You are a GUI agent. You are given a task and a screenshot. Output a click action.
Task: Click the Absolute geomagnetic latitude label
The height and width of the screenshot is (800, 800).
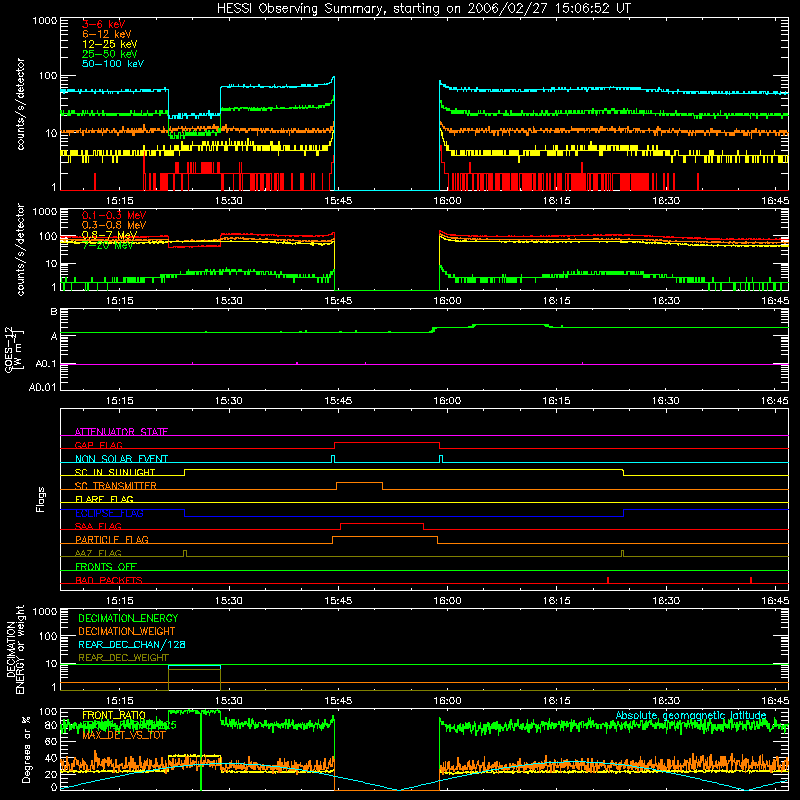[x=691, y=715]
